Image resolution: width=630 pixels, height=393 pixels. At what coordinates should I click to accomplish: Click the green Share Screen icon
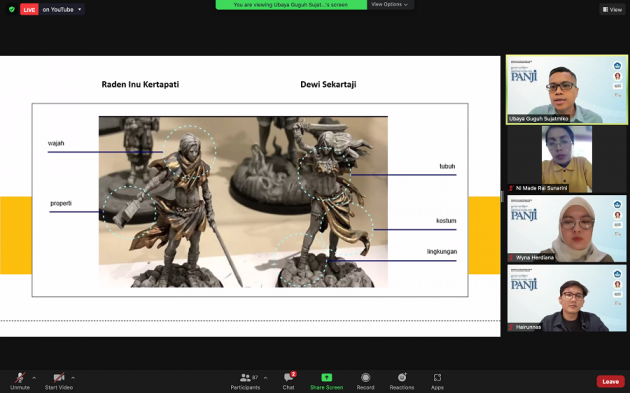point(327,377)
